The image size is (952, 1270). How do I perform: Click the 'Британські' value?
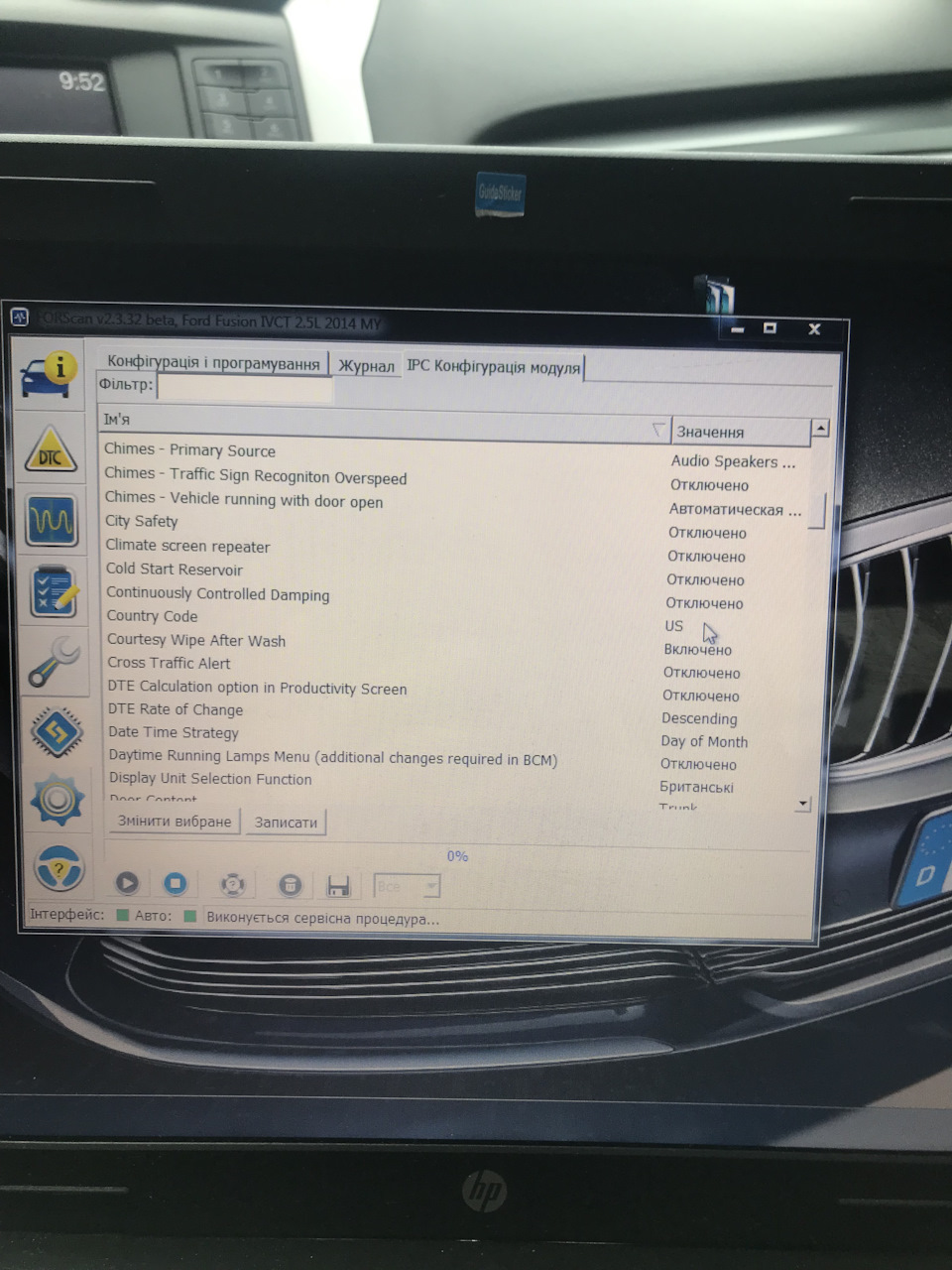click(696, 787)
